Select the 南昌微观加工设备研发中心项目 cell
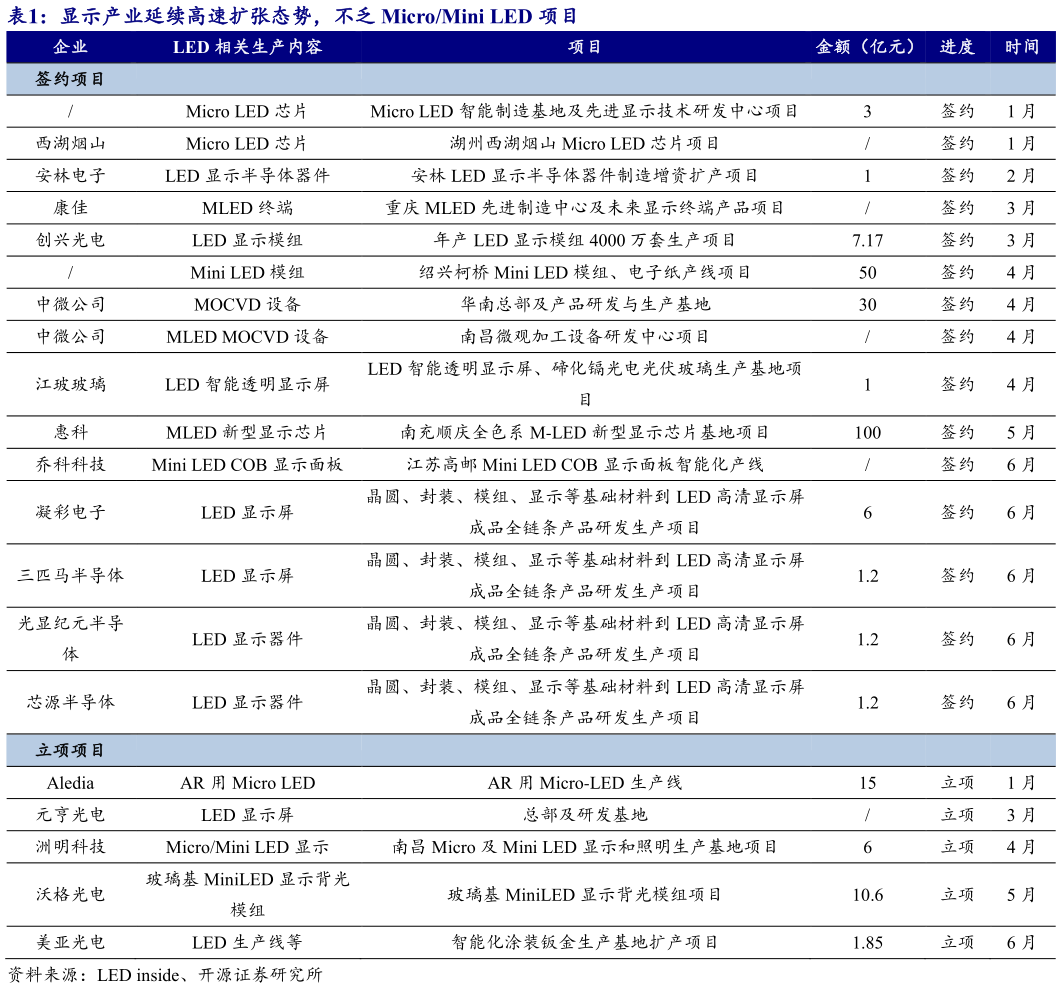This screenshot has width=1061, height=988. click(584, 336)
